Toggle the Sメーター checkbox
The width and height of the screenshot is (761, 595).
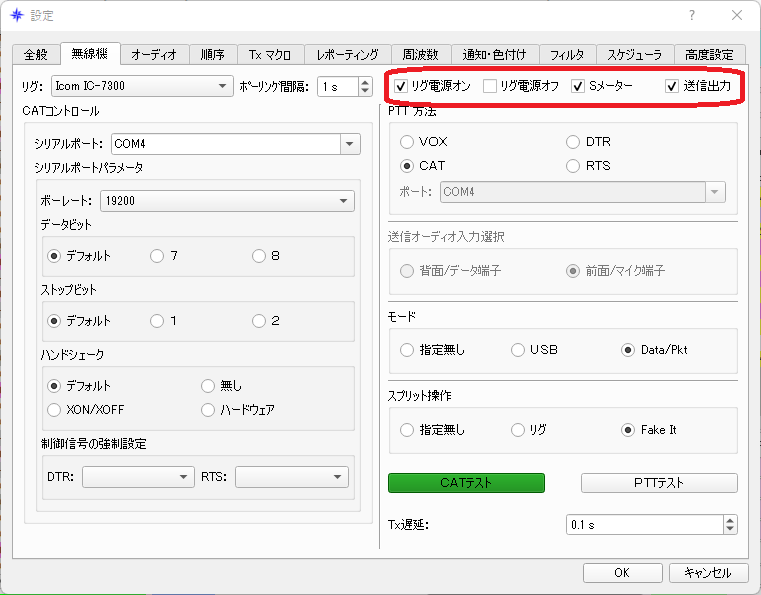tap(578, 86)
